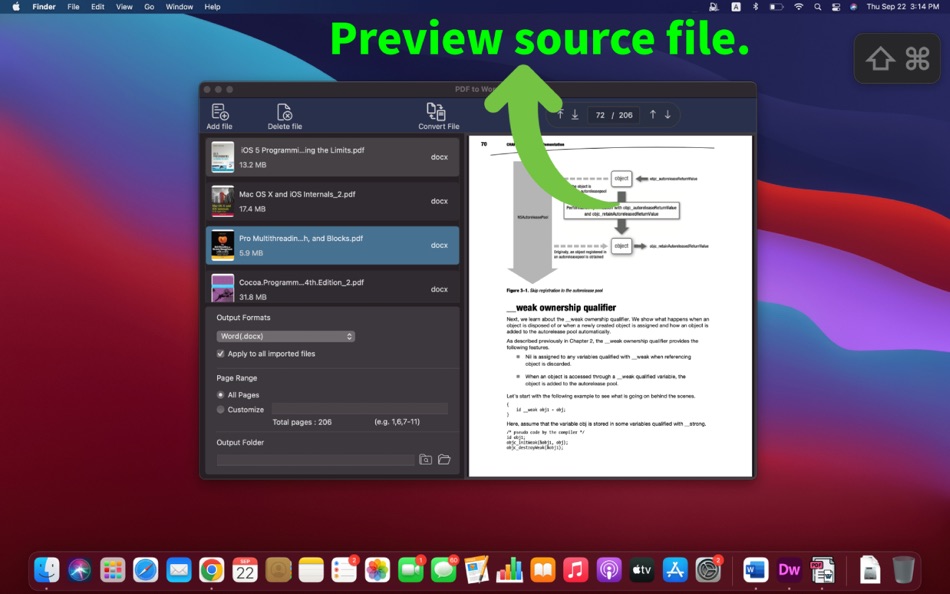Viewport: 950px width, 594px height.
Task: Open Photos from the Dock
Action: pos(377,570)
